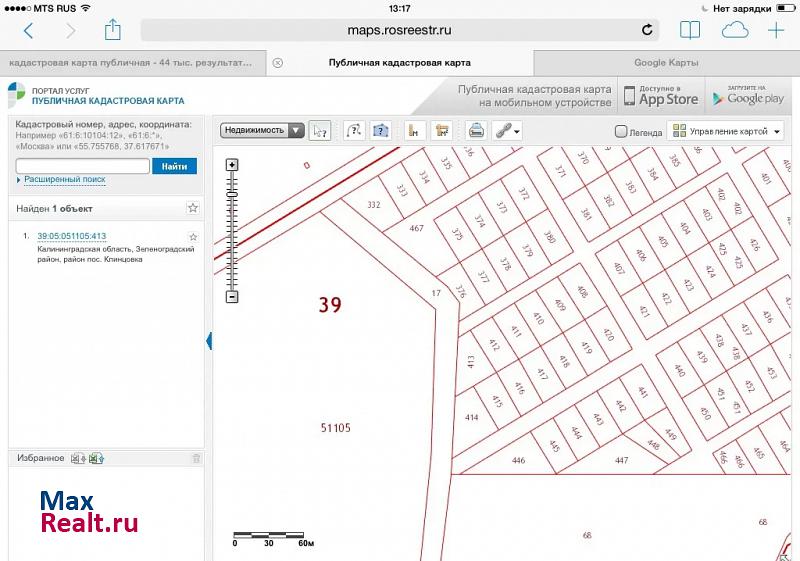Click the map info query tool
Viewport: 800px width, 561px height.
click(381, 130)
